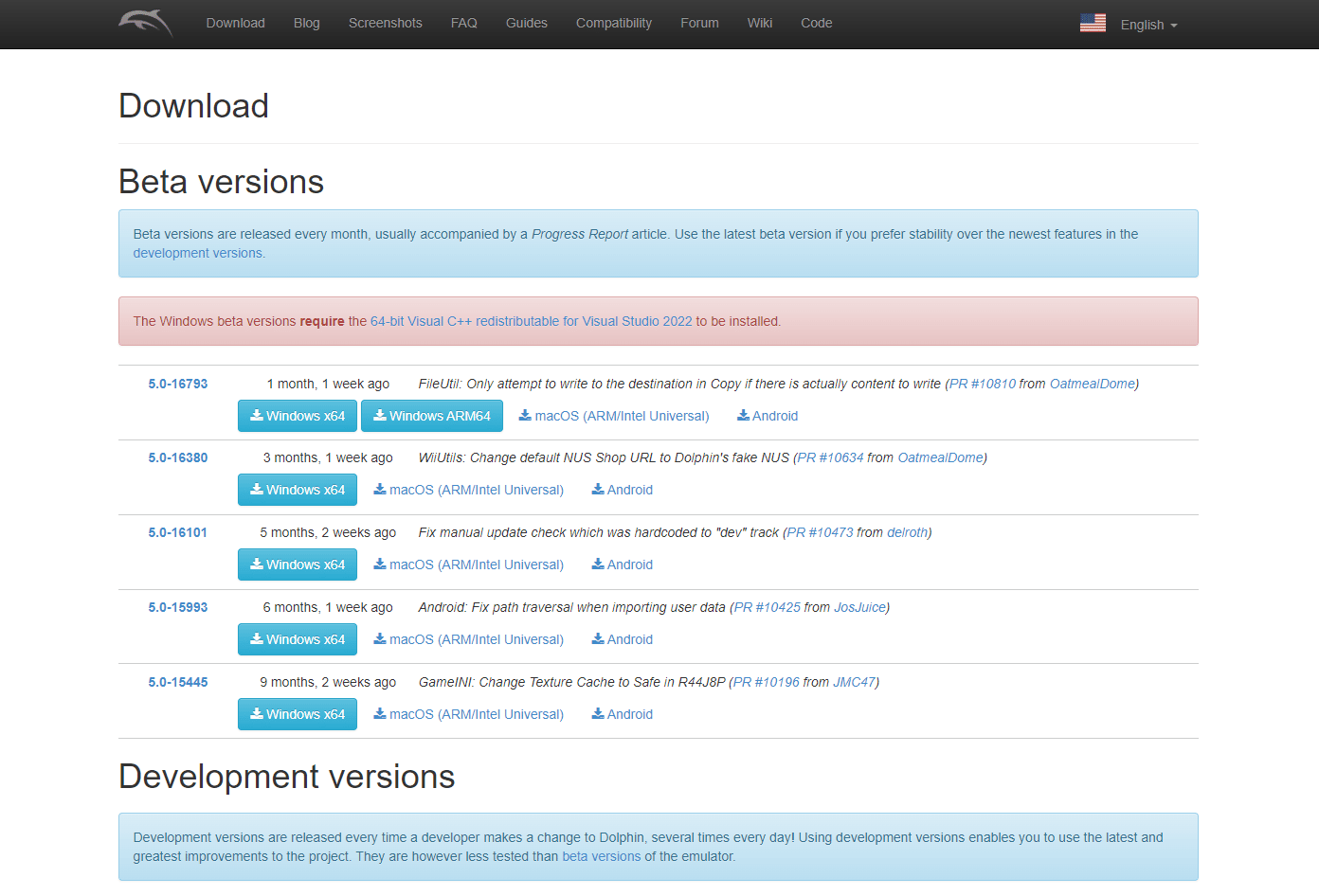Open PR #10425 link
The height and width of the screenshot is (896, 1319).
(x=768, y=607)
